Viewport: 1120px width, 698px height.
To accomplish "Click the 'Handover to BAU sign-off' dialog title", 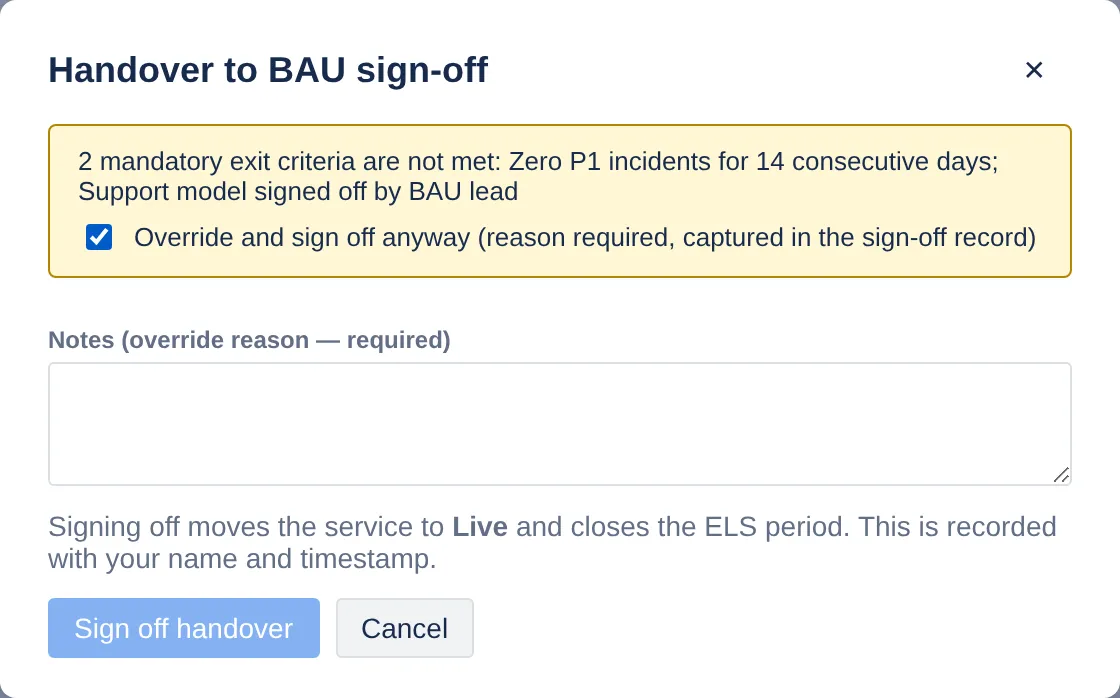I will coord(268,70).
